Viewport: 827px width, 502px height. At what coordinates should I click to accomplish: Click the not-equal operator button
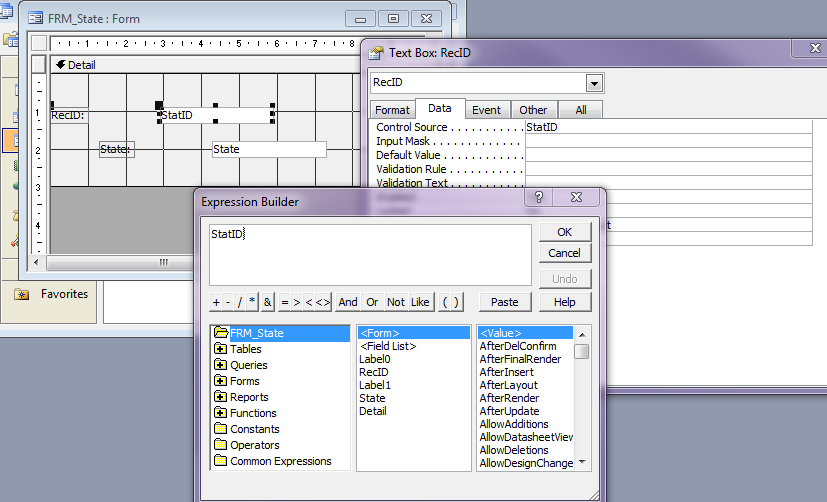point(322,302)
